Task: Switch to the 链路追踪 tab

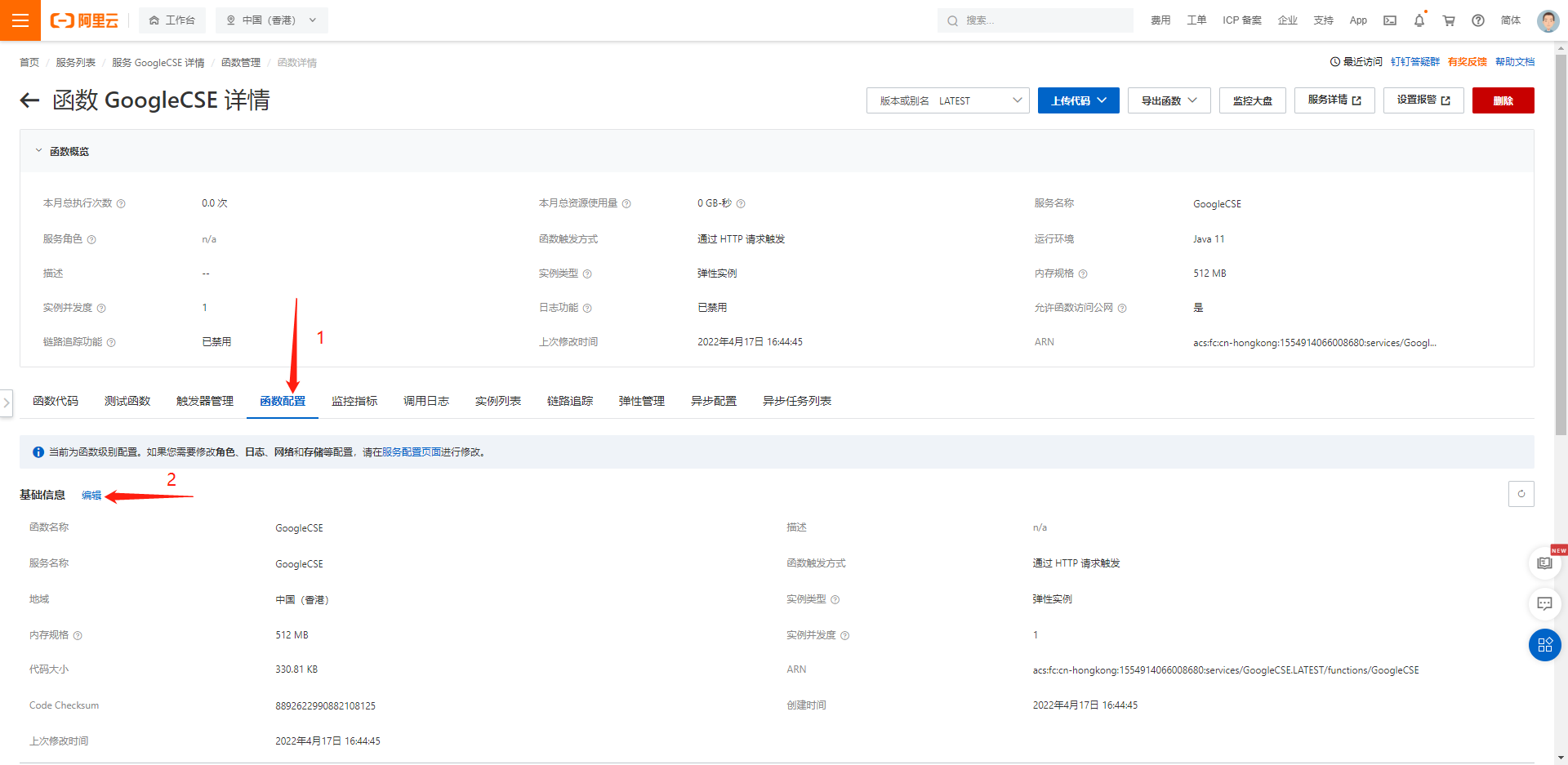Action: 570,401
